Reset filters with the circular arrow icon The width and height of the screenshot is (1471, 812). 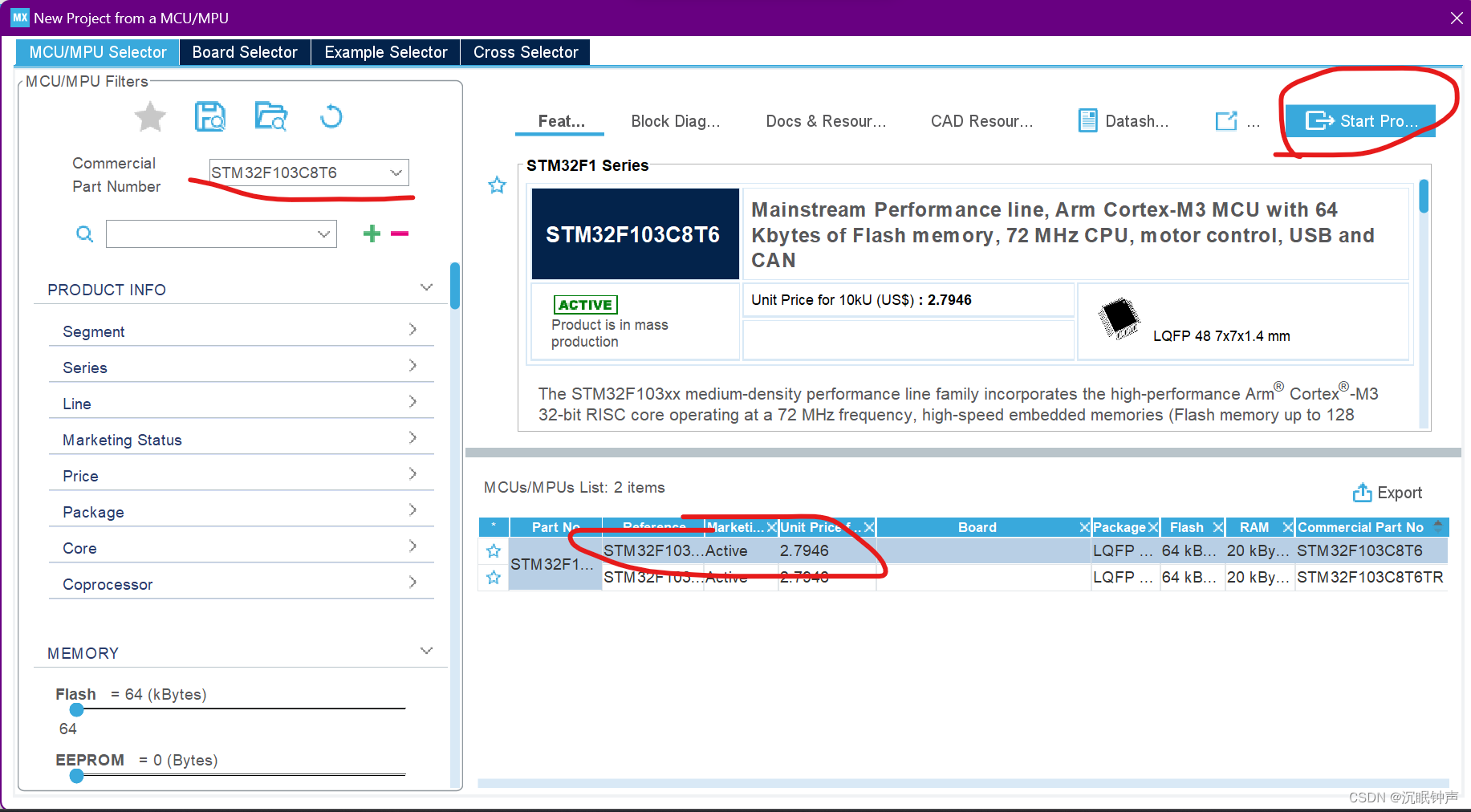coord(331,117)
